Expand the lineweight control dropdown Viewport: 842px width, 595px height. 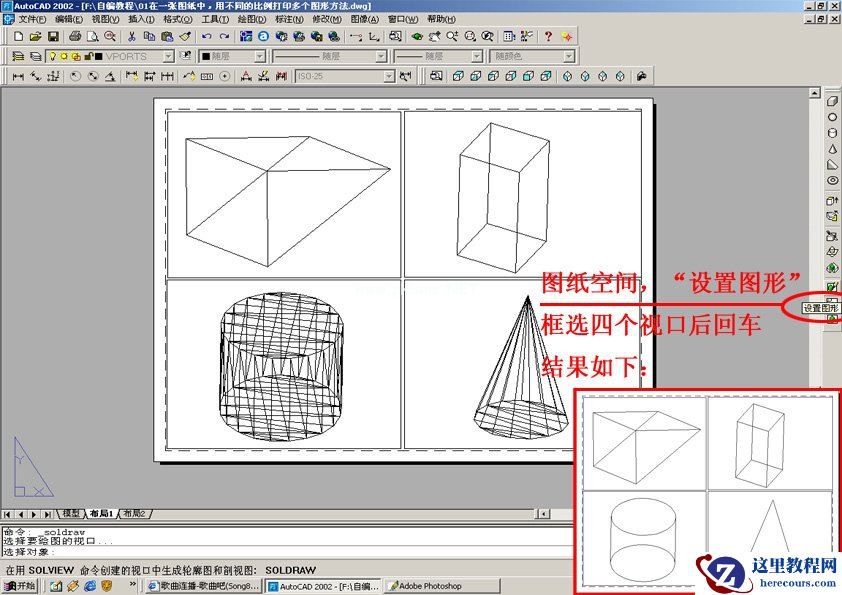coord(477,56)
